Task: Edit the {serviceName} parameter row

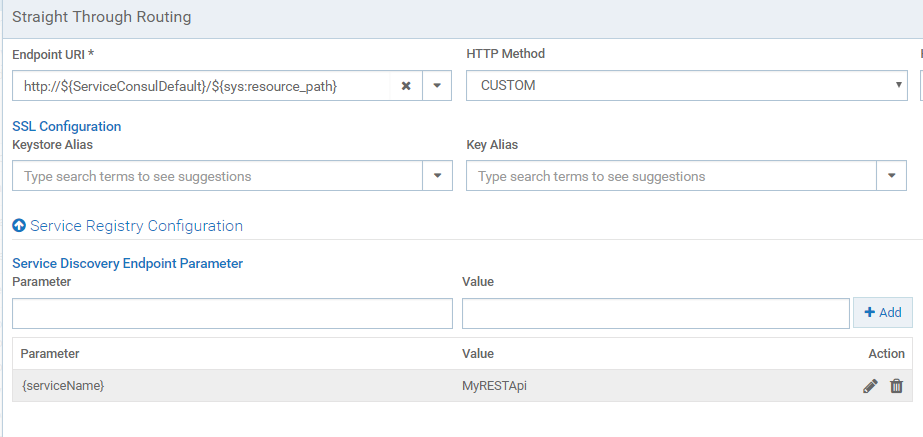Action: coord(870,386)
